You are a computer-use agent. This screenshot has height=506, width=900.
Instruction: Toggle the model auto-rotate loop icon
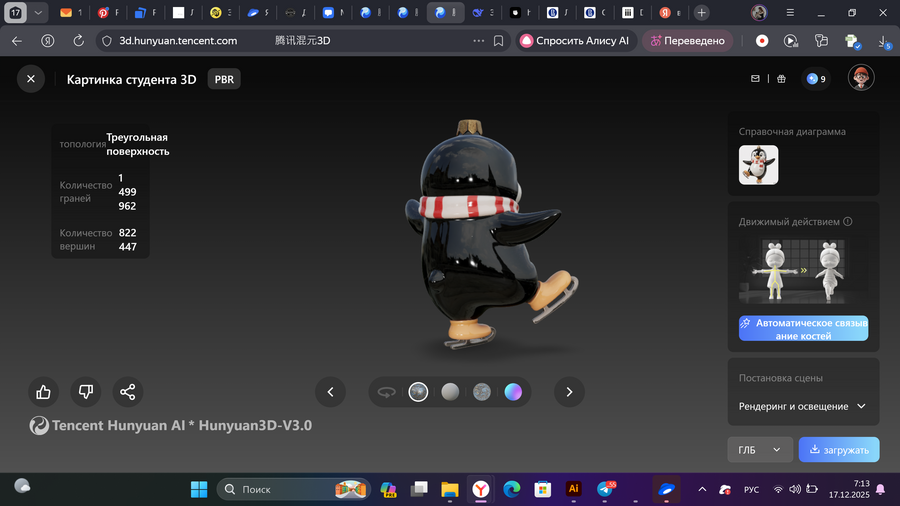[x=386, y=392]
